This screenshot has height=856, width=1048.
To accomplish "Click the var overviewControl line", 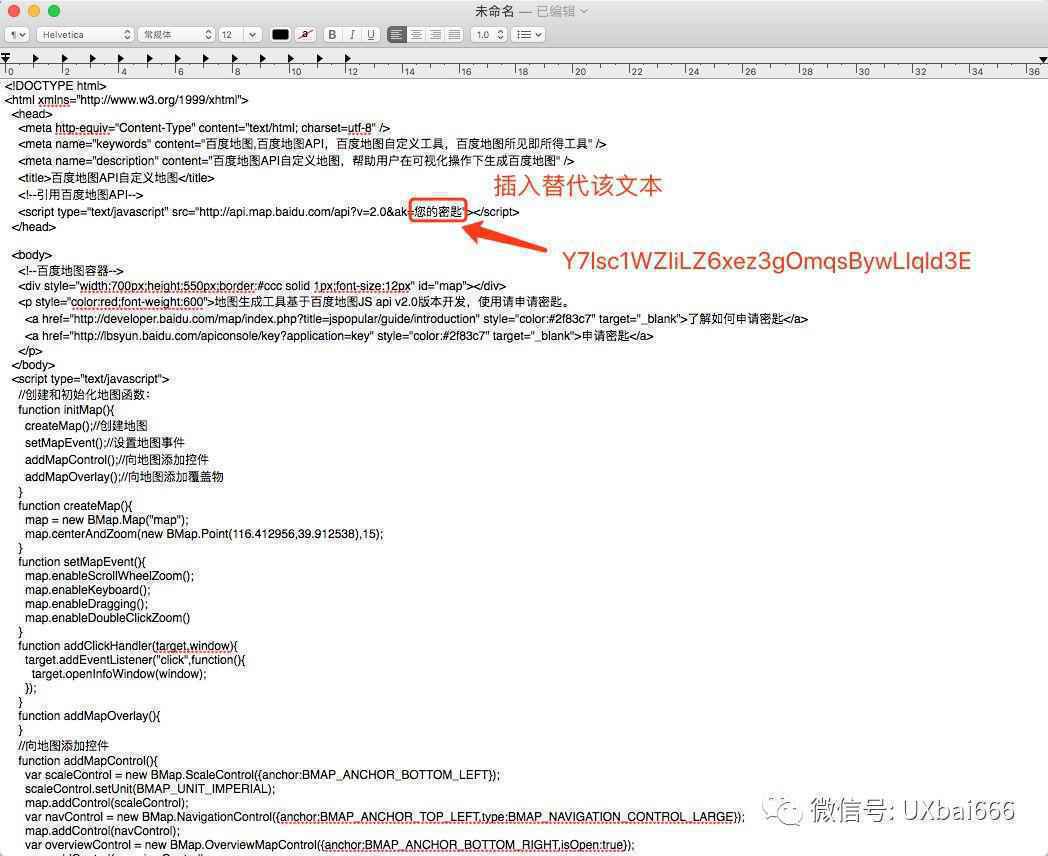I will pyautogui.click(x=330, y=845).
